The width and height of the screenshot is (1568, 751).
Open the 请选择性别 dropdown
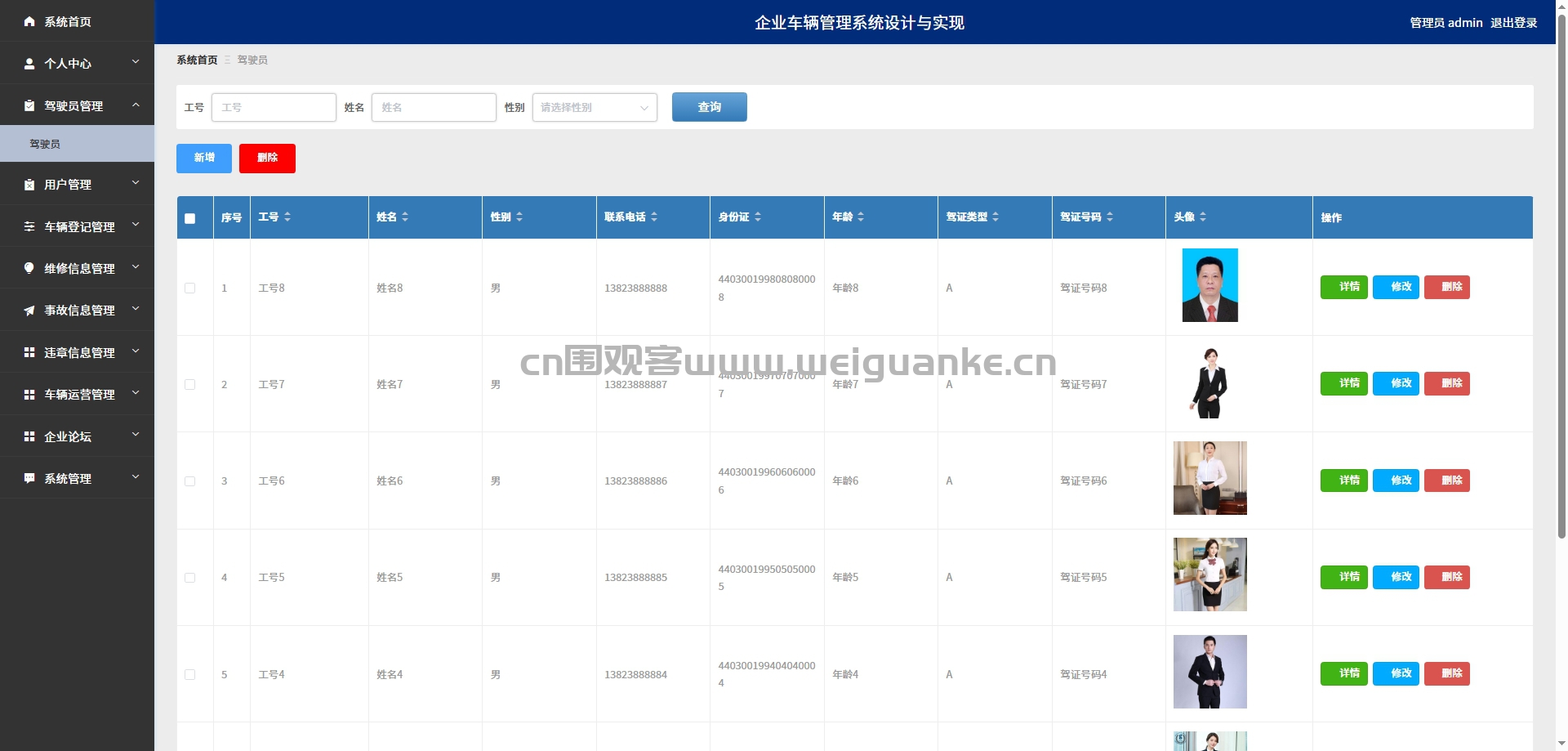point(595,107)
